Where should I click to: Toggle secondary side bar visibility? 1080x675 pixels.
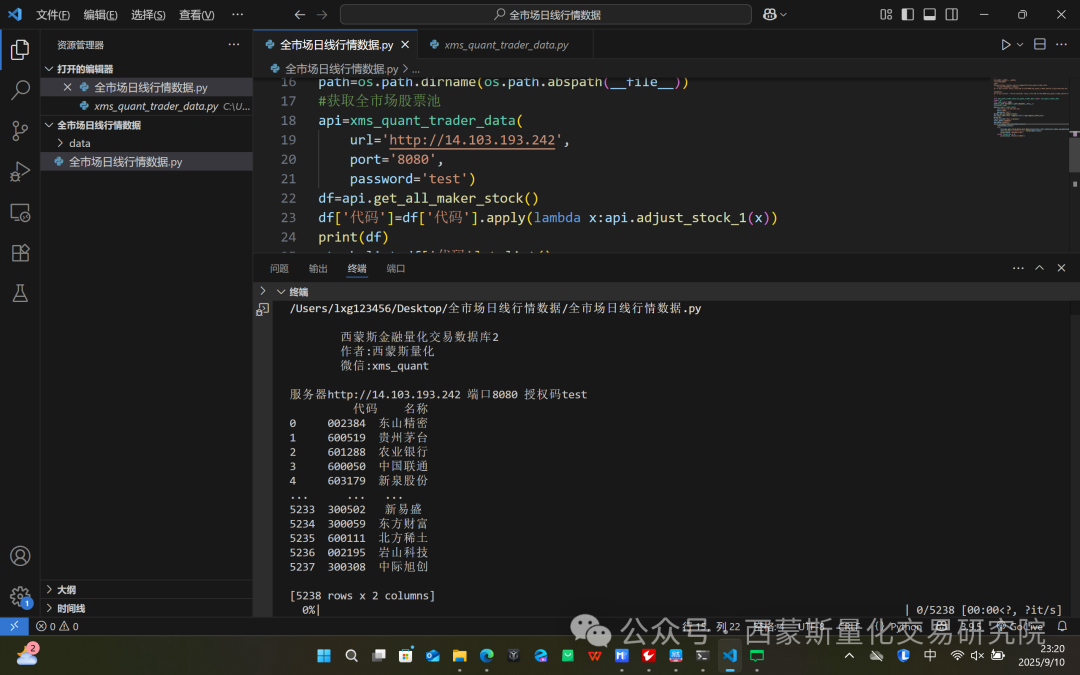[x=952, y=14]
